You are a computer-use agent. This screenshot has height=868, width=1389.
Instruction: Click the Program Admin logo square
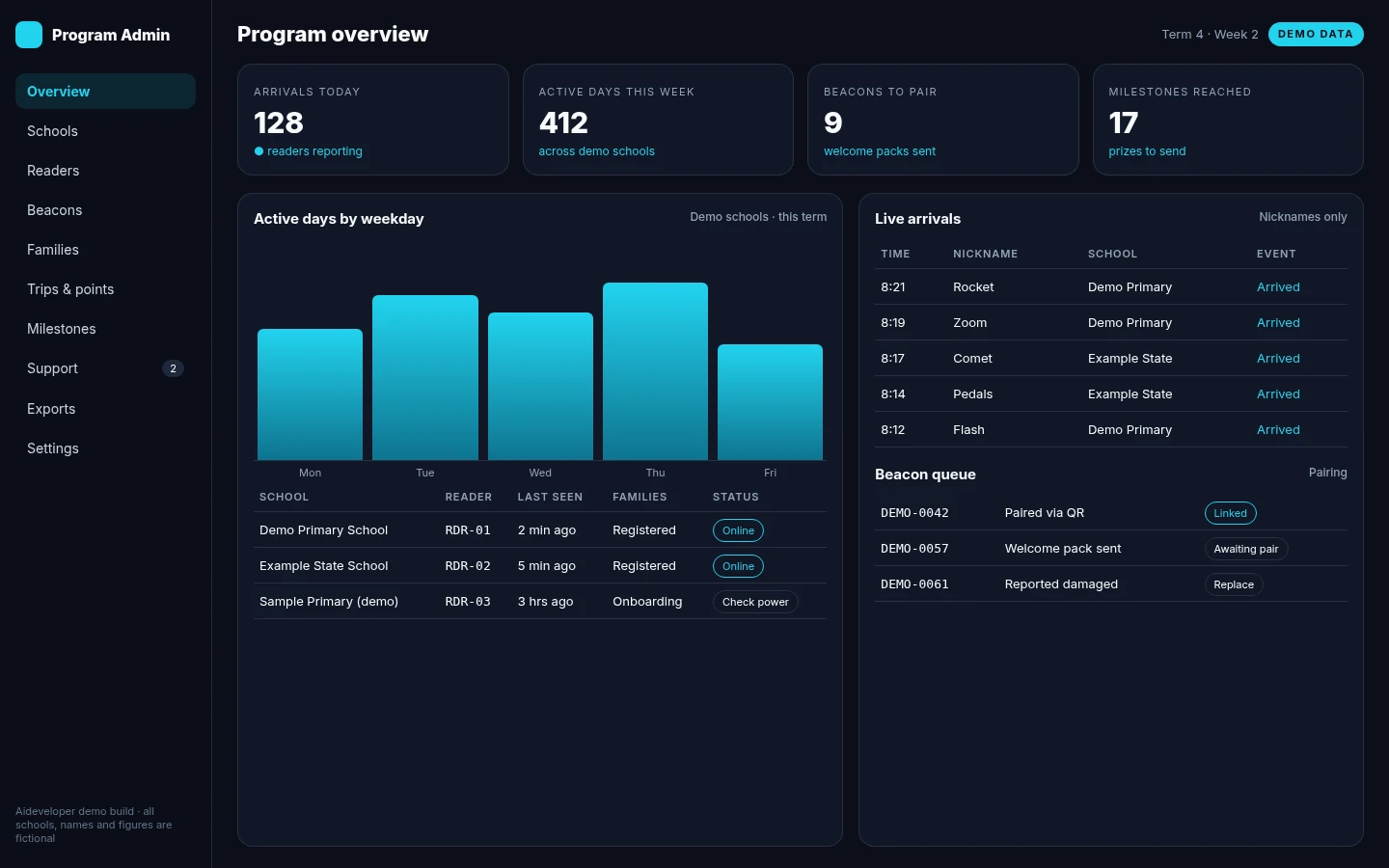29,35
